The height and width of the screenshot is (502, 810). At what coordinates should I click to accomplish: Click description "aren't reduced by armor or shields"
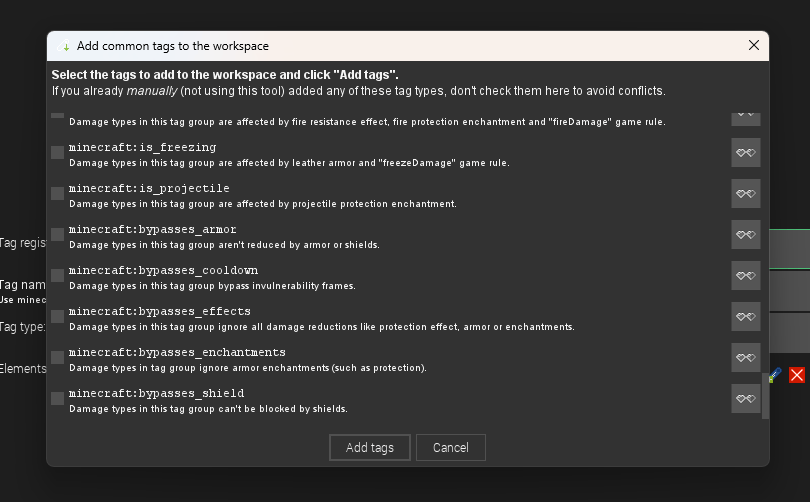[224, 245]
